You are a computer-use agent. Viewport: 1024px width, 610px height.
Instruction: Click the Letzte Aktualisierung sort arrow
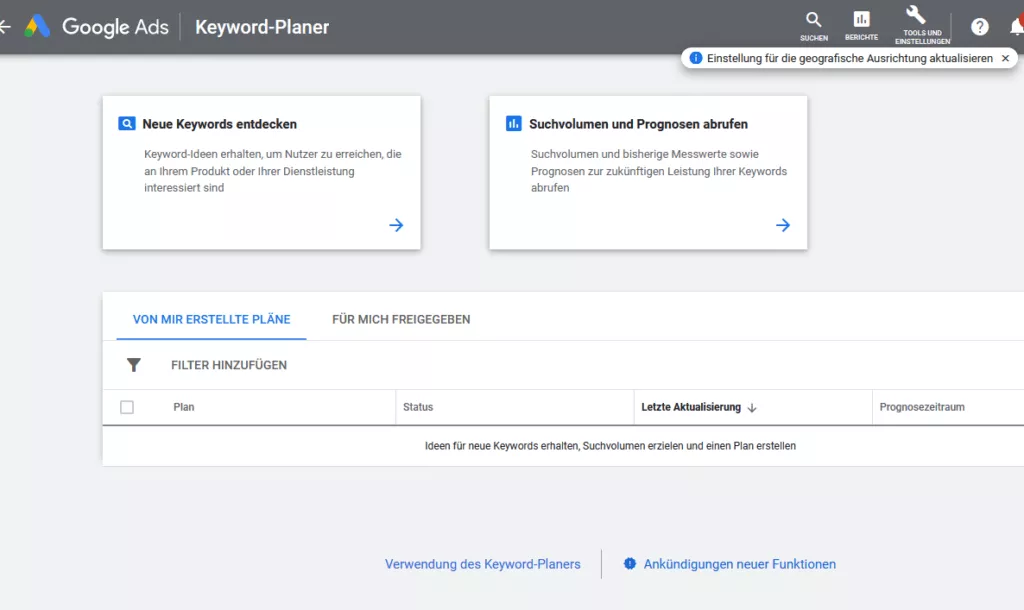click(752, 408)
